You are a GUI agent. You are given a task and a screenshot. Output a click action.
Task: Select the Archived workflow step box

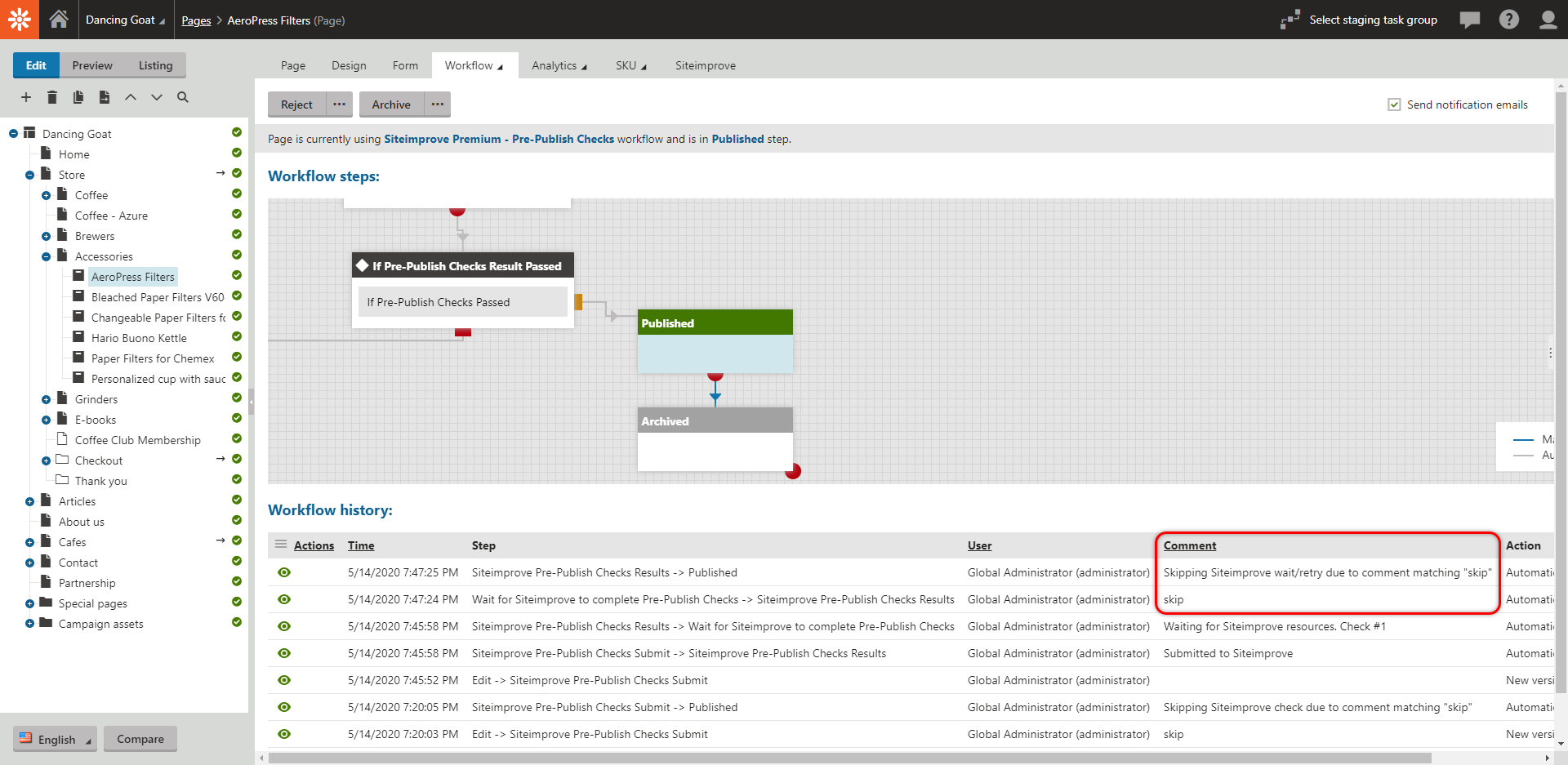715,439
